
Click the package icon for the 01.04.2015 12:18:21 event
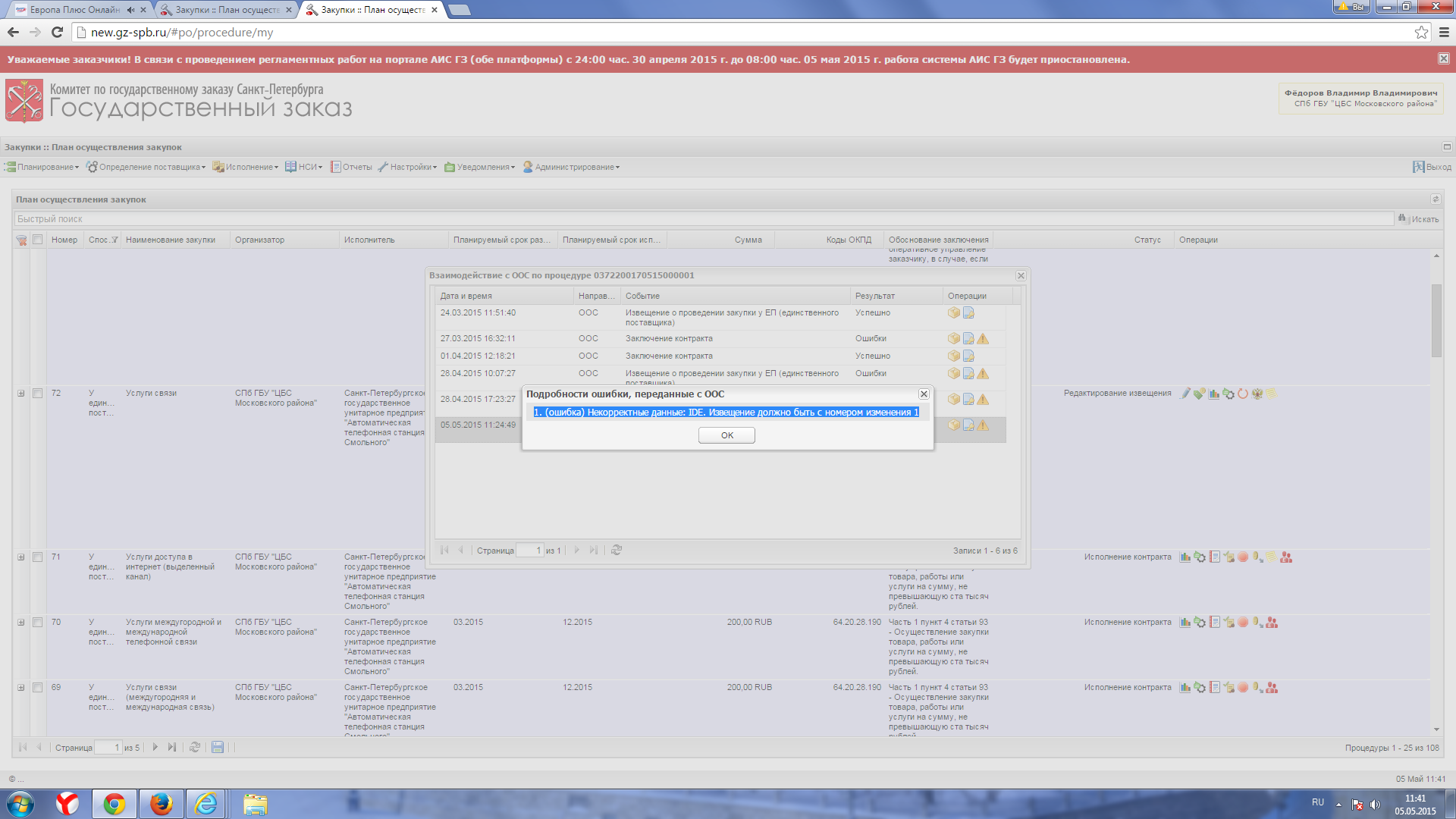pos(954,356)
